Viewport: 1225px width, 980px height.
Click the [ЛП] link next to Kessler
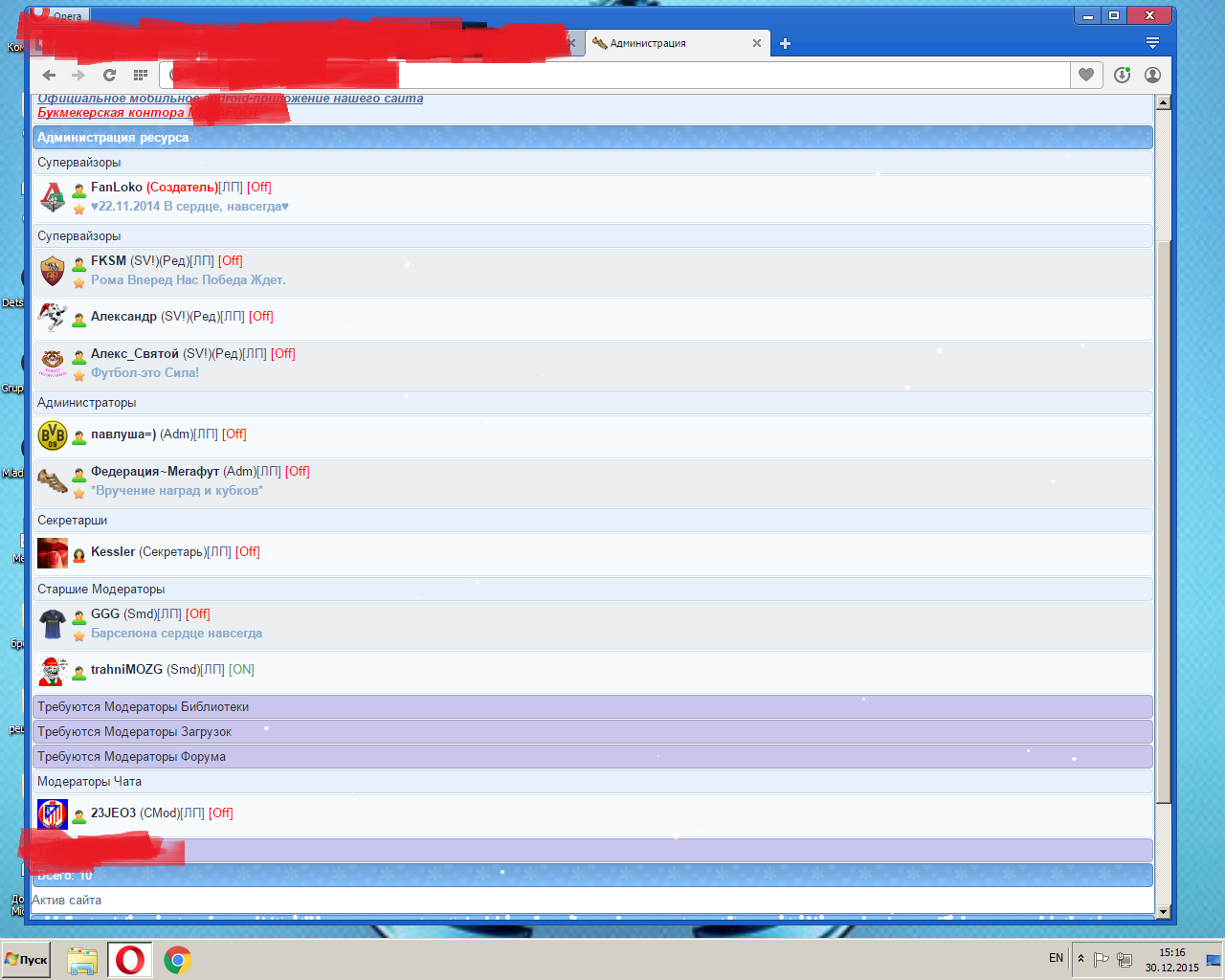coord(219,552)
